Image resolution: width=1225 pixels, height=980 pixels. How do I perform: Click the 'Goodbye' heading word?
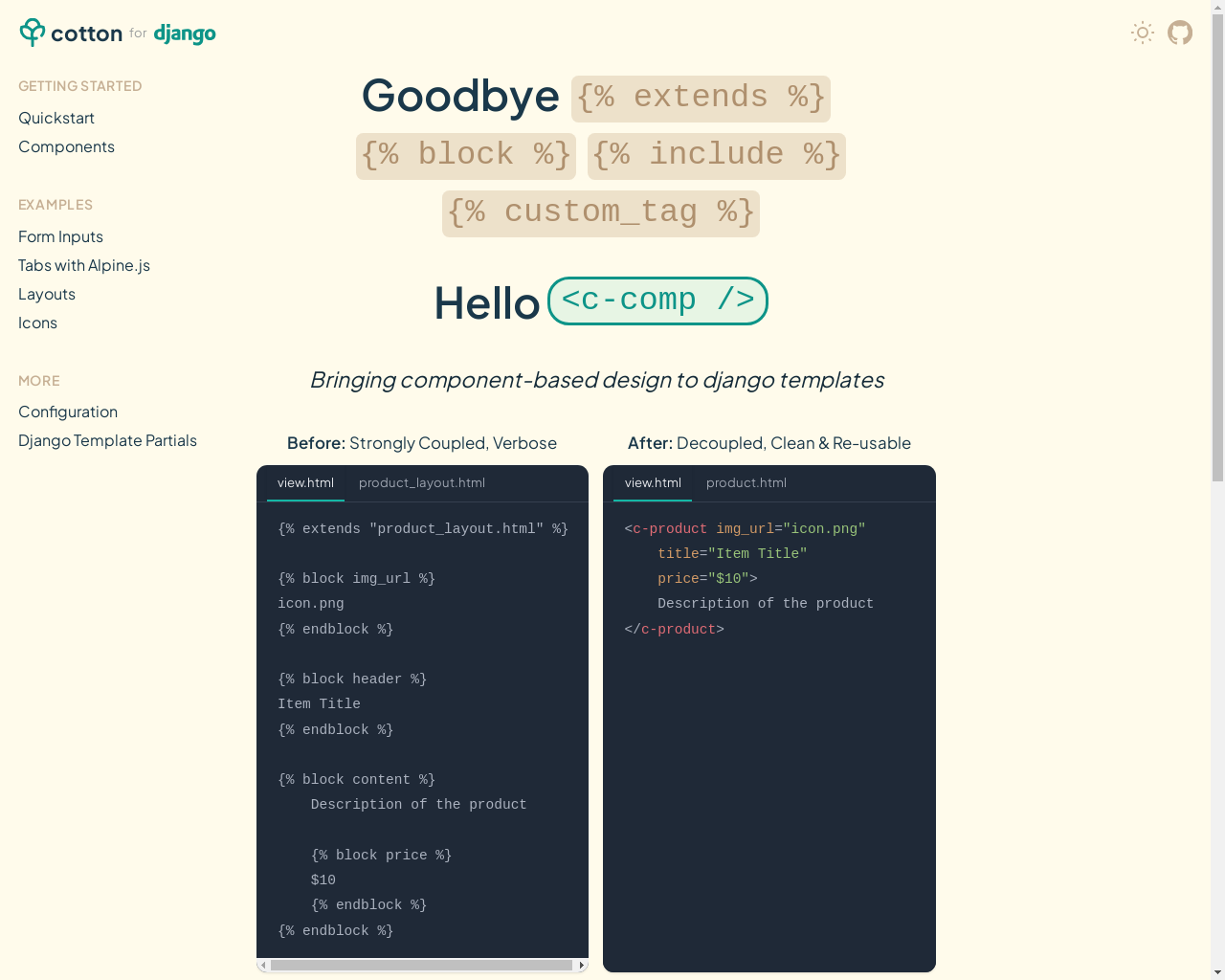460,96
